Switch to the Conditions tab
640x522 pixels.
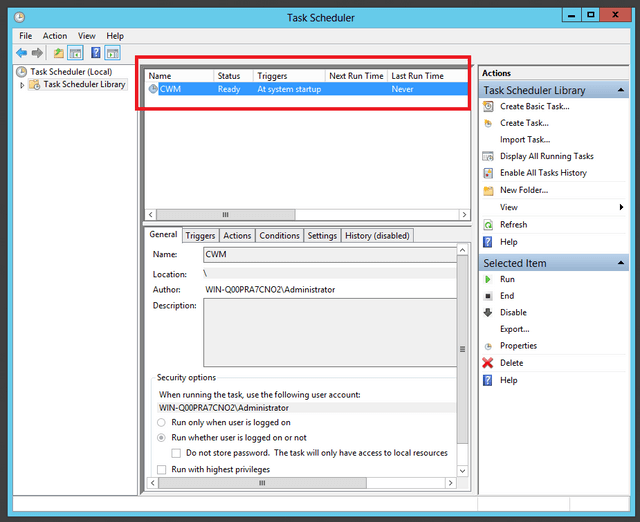point(280,236)
